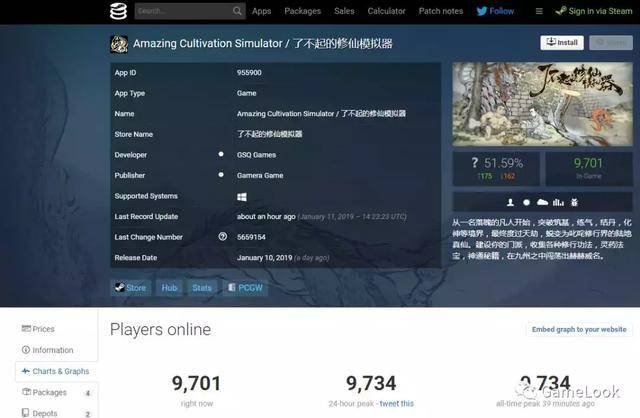Click the game header image
The image size is (640, 418).
[x=542, y=104]
